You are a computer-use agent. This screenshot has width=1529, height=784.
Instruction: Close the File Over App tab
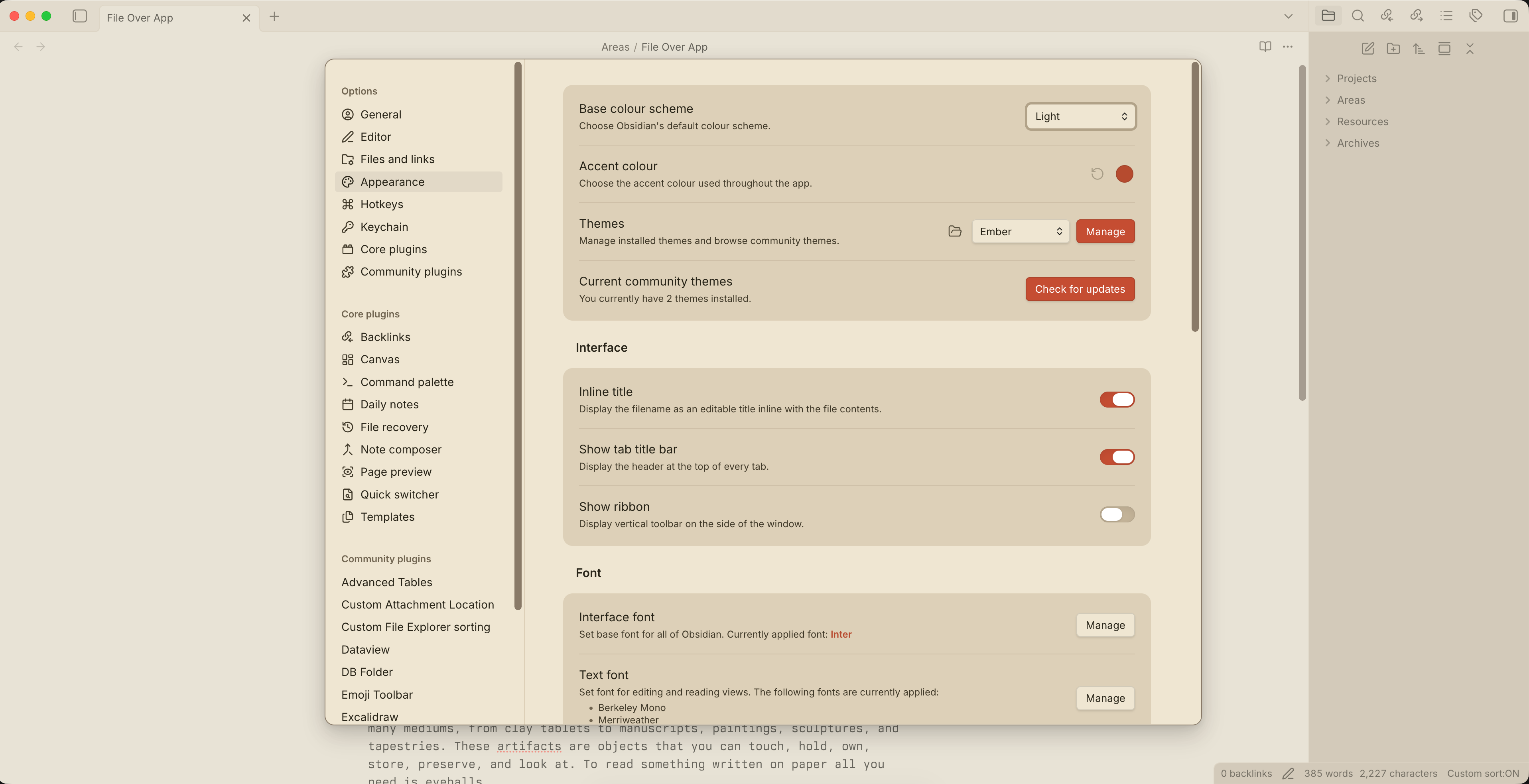tap(246, 18)
